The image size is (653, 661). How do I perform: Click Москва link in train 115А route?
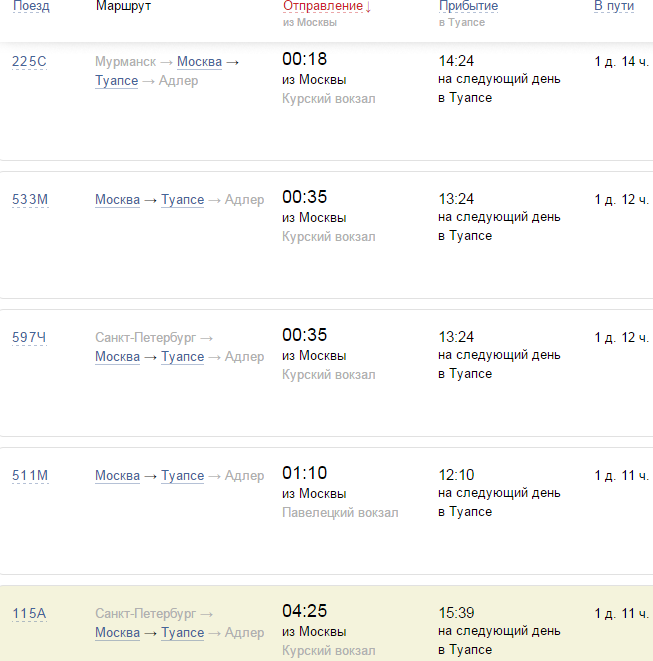pyautogui.click(x=117, y=633)
